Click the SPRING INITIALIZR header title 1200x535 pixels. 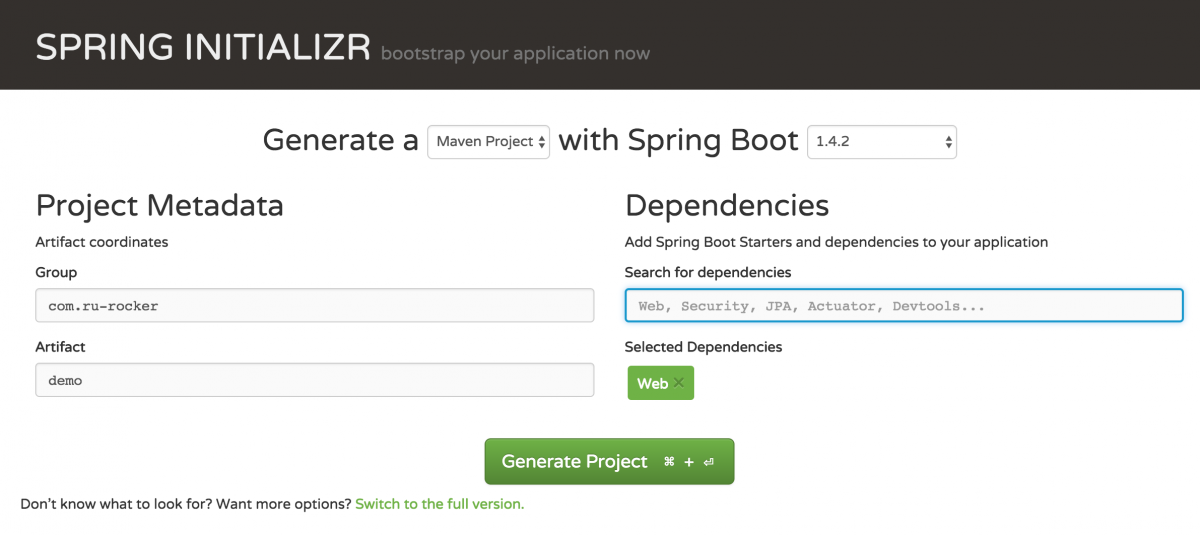(x=203, y=47)
